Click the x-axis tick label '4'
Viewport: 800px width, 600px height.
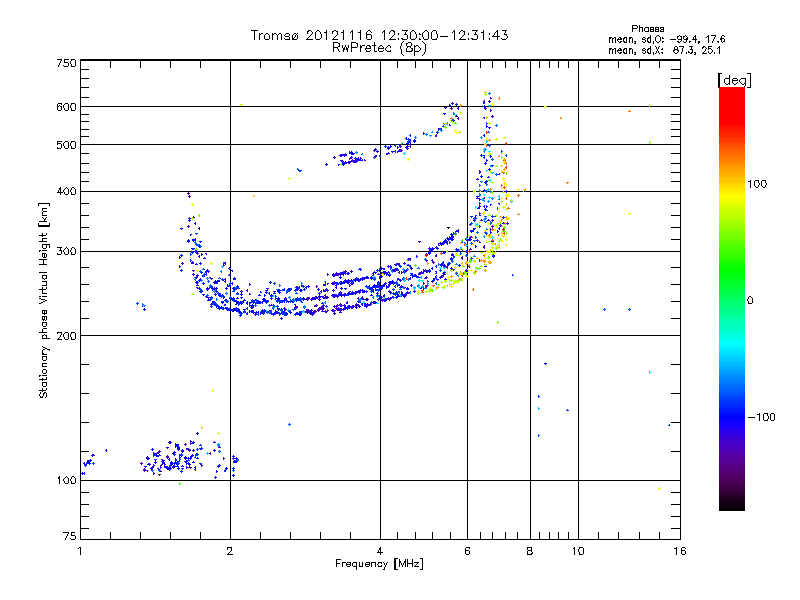click(380, 551)
